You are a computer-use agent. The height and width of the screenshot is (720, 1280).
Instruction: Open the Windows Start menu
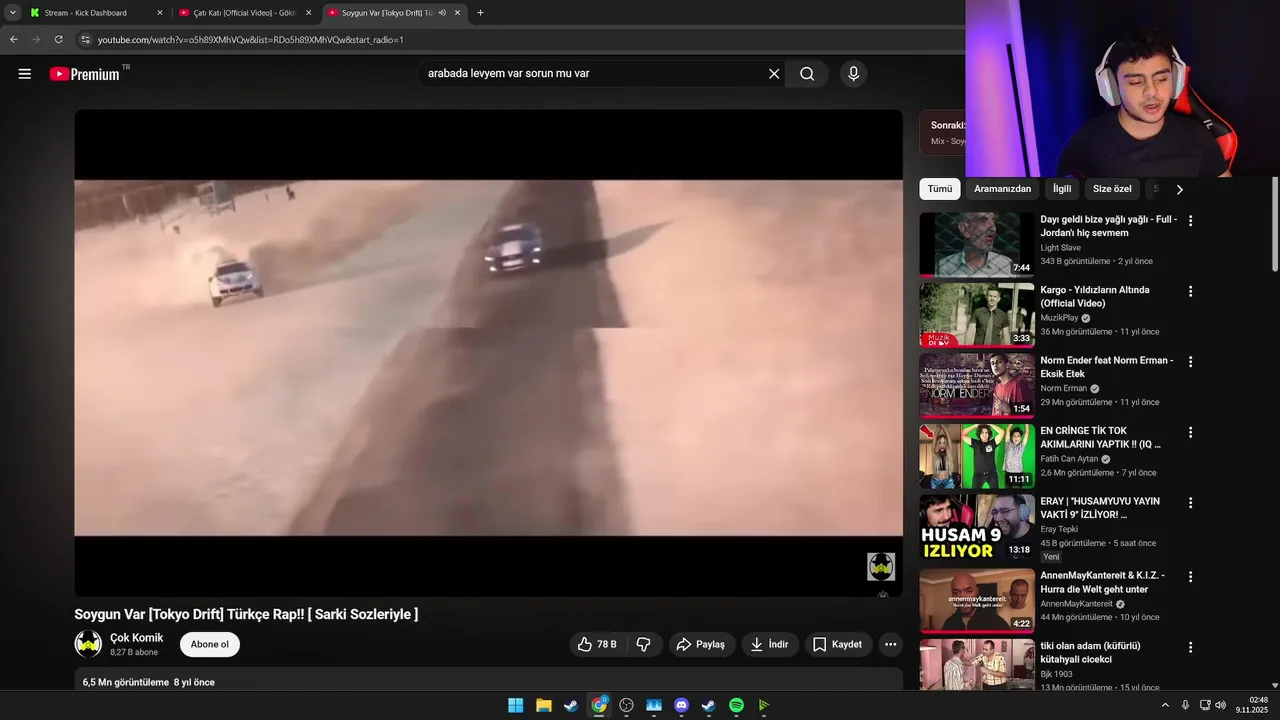click(515, 705)
